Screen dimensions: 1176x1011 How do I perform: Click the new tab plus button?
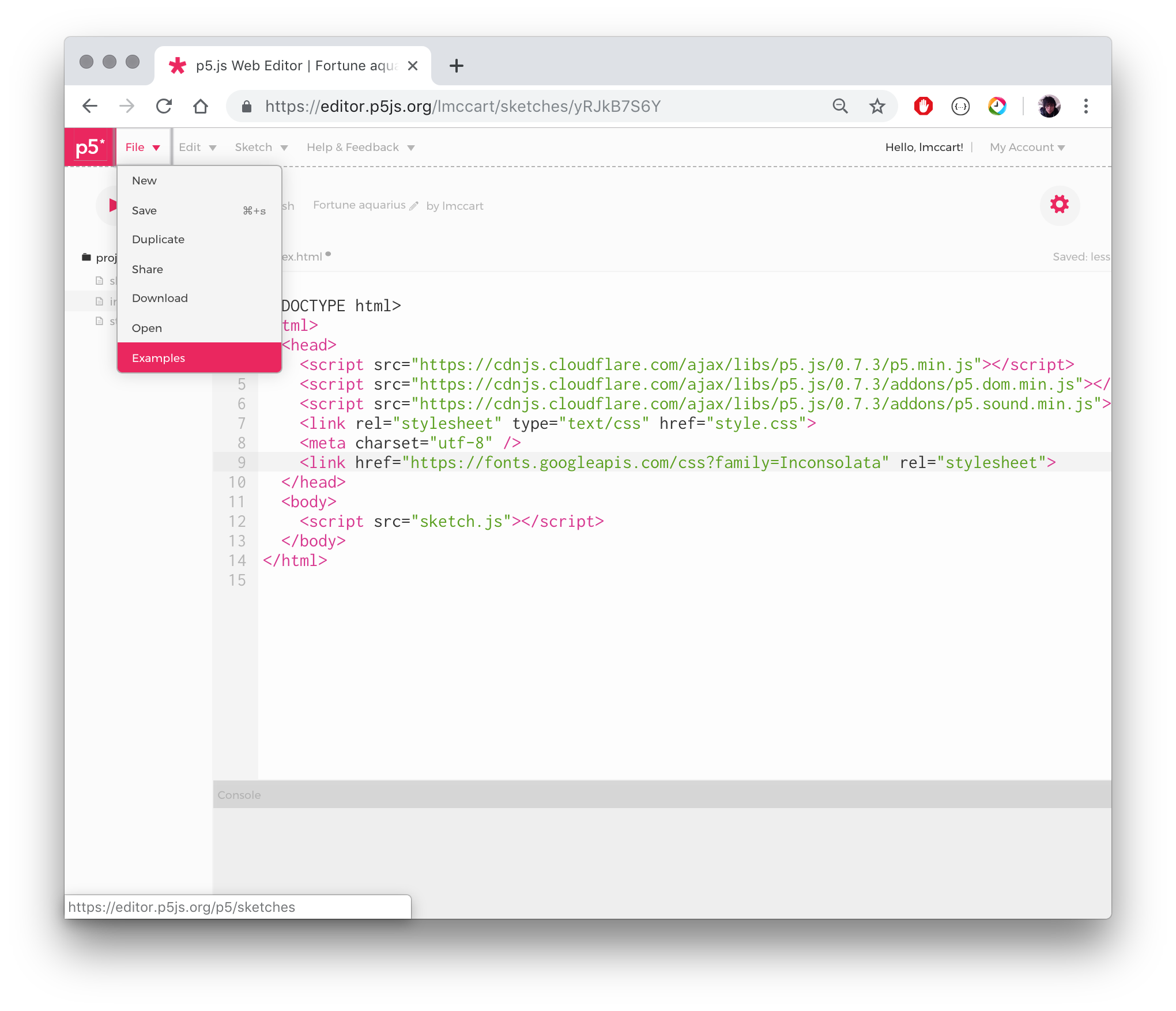coord(456,65)
